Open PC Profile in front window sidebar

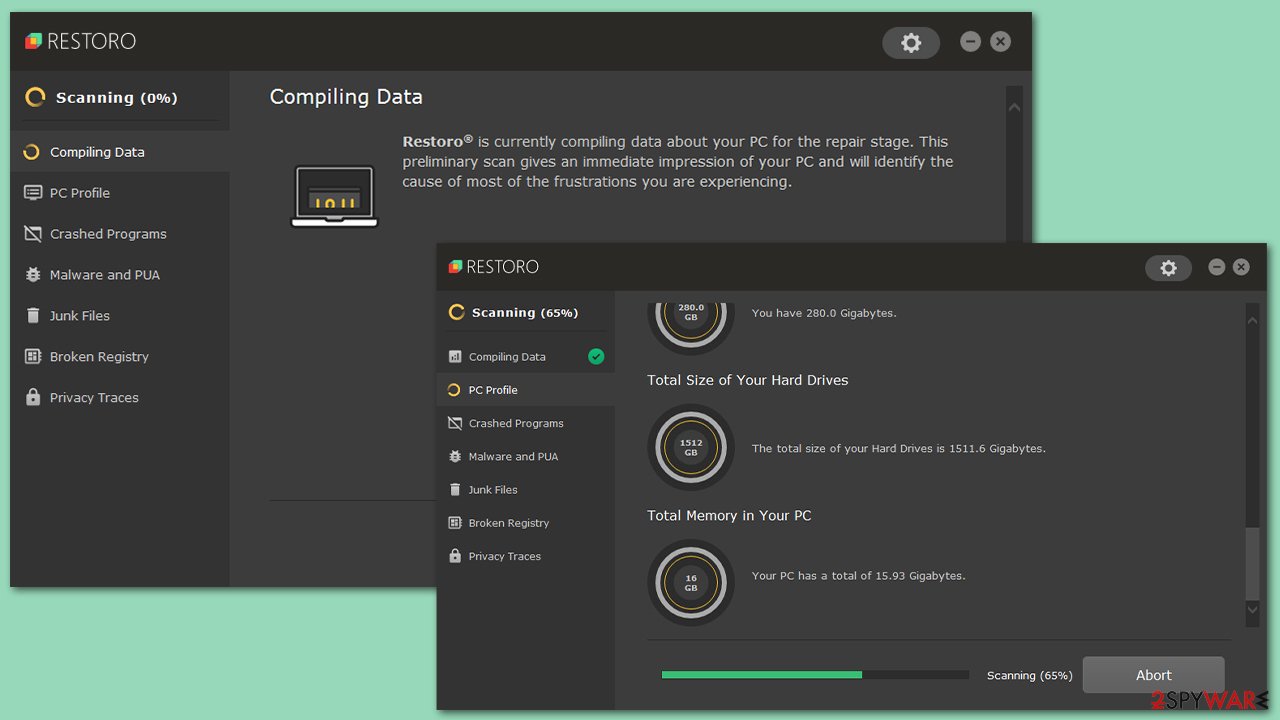coord(526,390)
